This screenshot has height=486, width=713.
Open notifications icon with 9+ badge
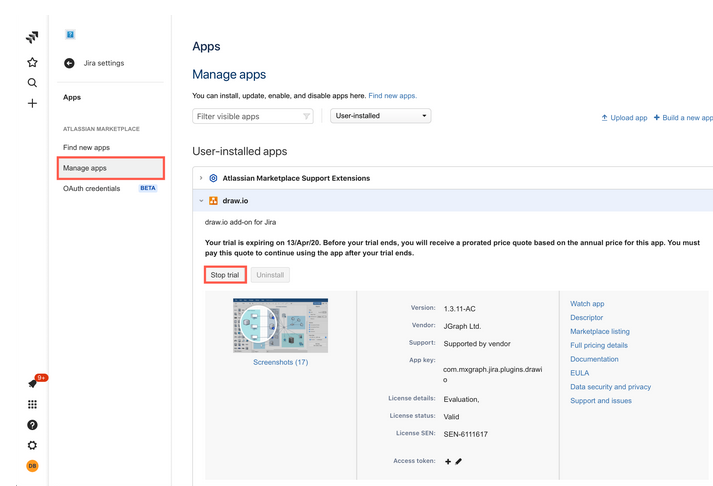[x=33, y=383]
